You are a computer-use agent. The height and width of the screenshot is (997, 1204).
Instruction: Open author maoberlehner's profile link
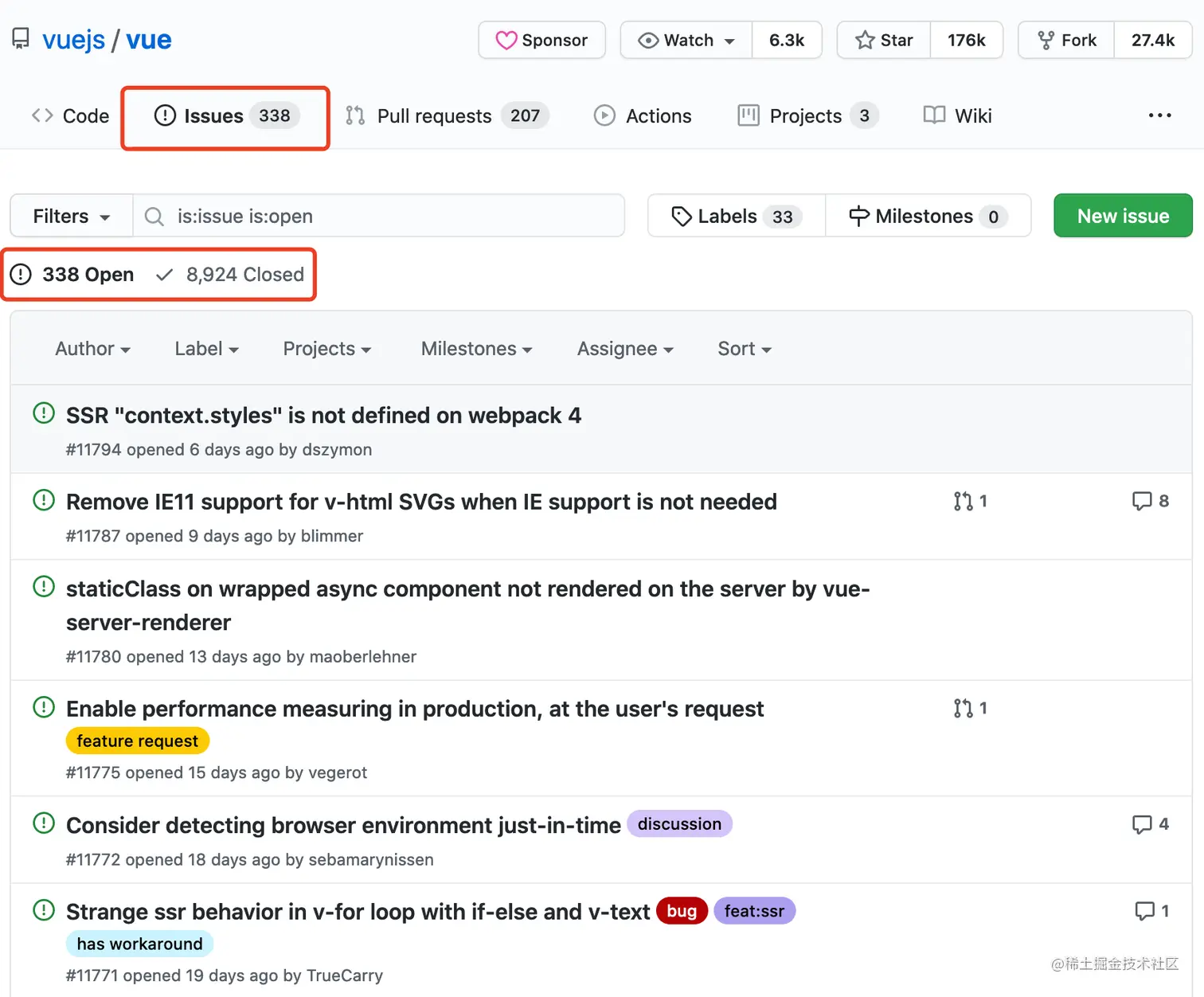pyautogui.click(x=363, y=657)
